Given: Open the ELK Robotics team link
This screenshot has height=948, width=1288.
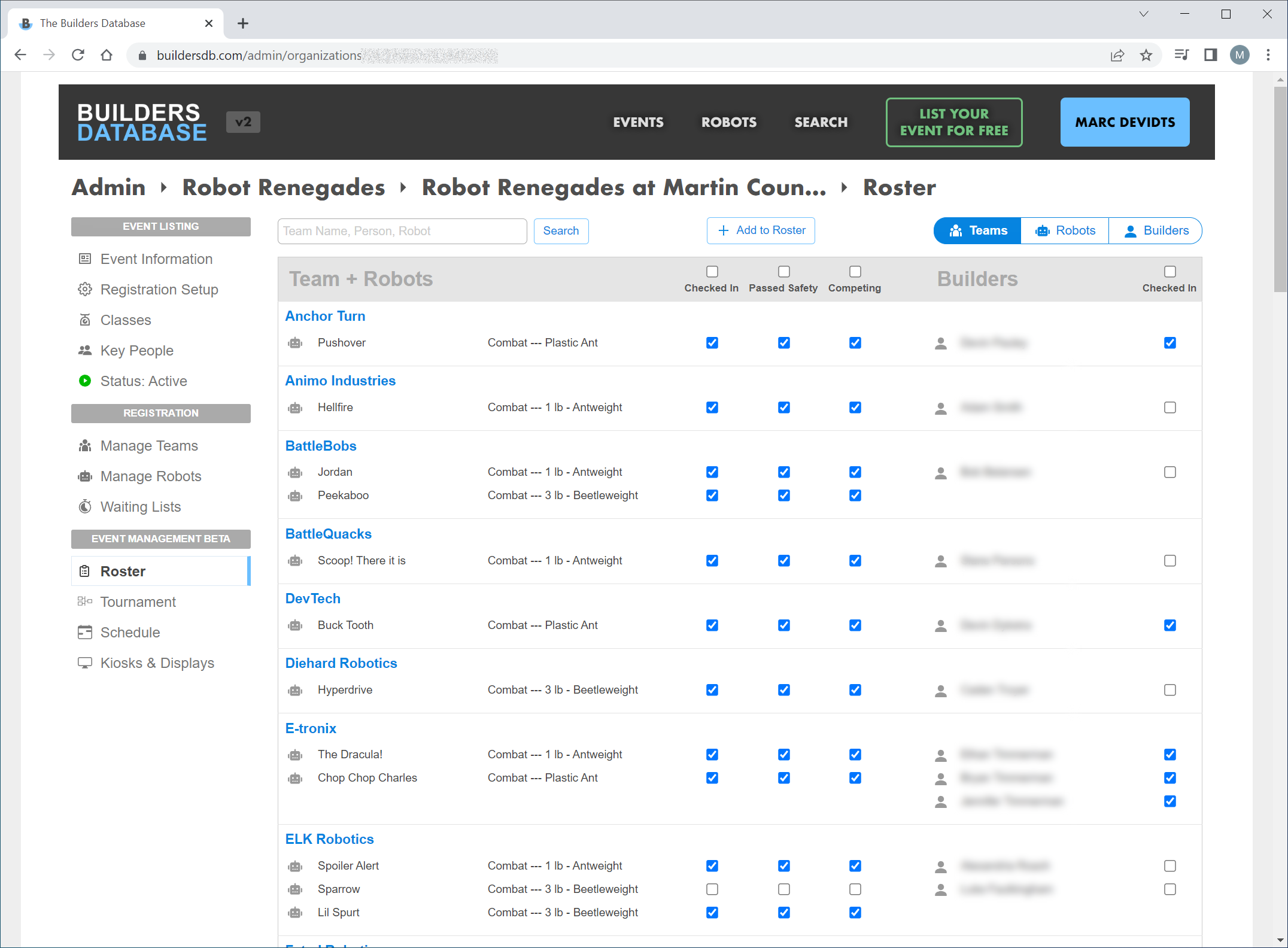Looking at the screenshot, I should [329, 839].
